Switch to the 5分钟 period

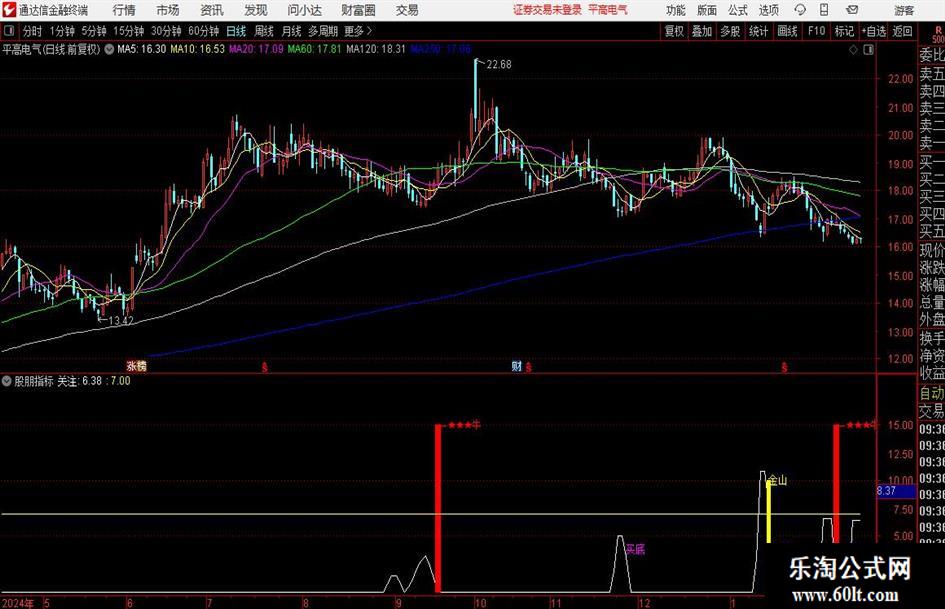(x=93, y=31)
